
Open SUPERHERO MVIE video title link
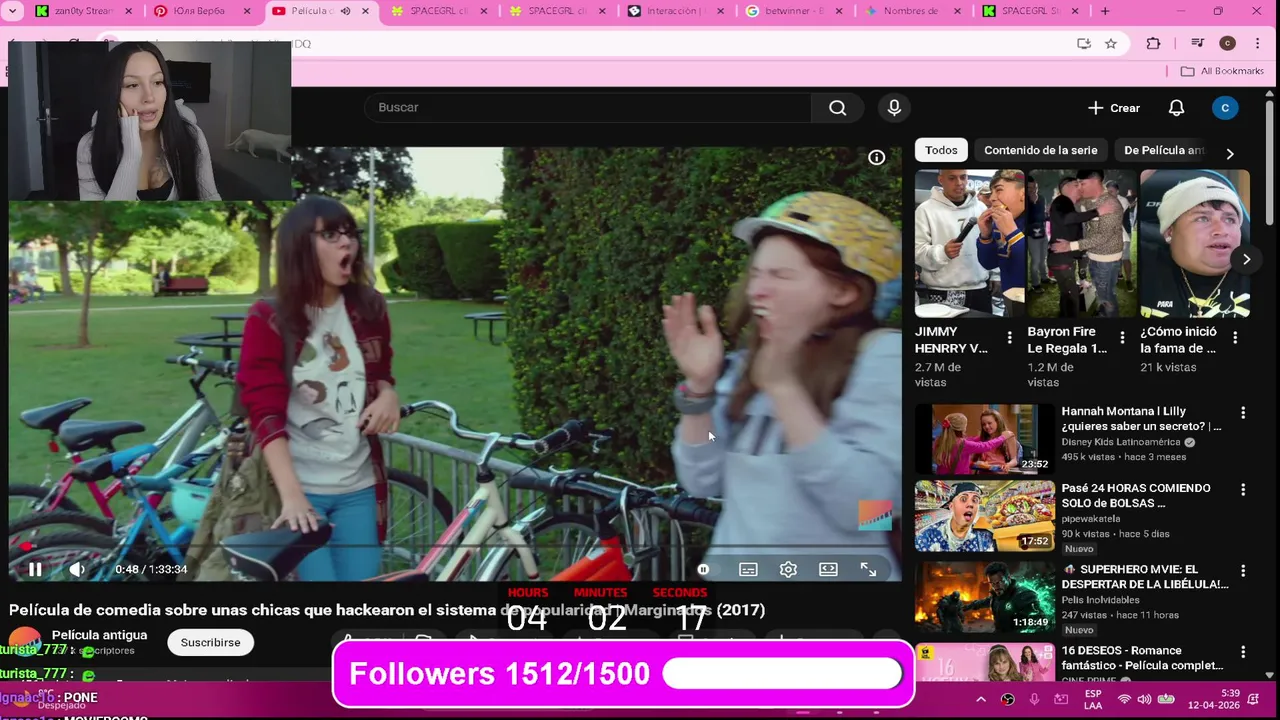pos(1145,577)
